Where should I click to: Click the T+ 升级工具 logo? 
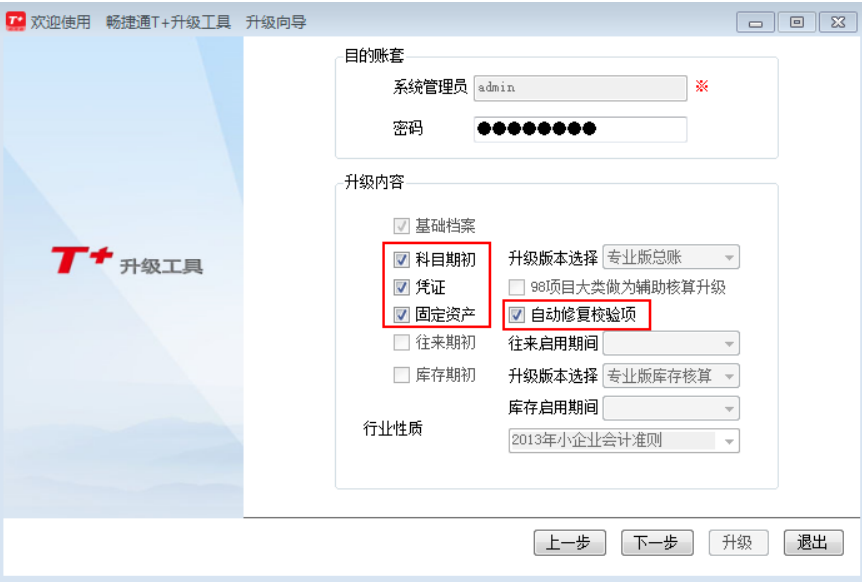click(x=127, y=261)
